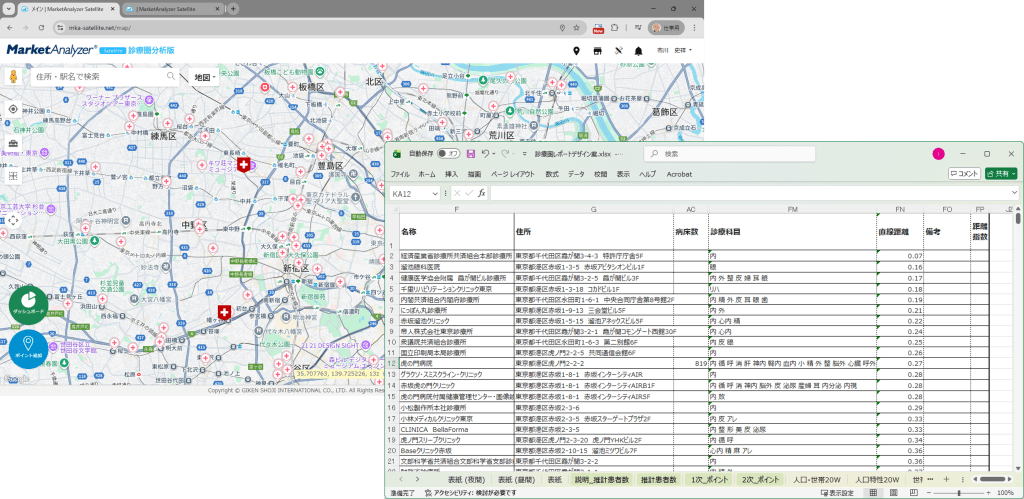Select the 1次_ポイント sheet tab
Viewport: 1024px width, 499px height.
tap(709, 479)
